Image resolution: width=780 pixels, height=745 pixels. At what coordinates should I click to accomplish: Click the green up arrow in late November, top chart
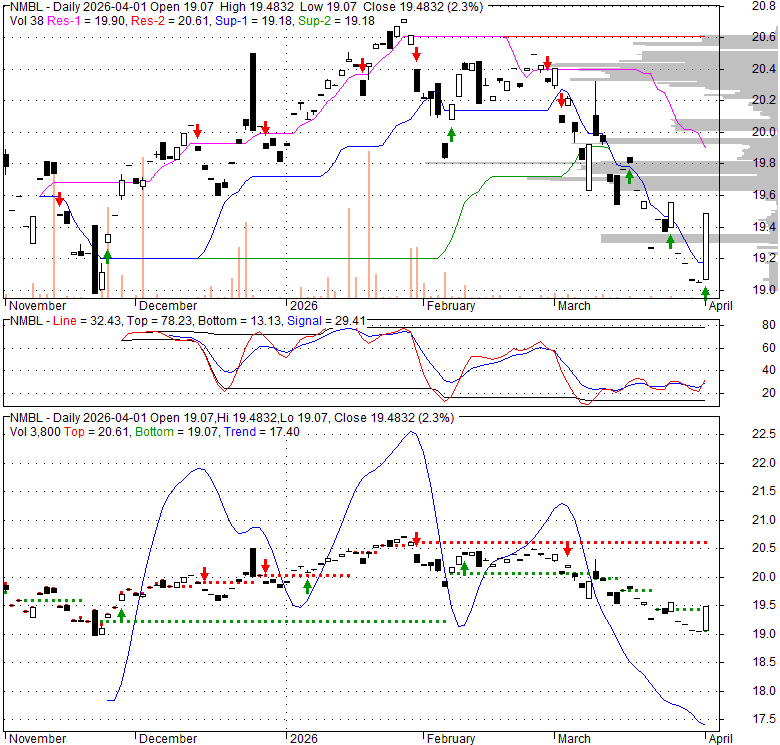tap(107, 255)
